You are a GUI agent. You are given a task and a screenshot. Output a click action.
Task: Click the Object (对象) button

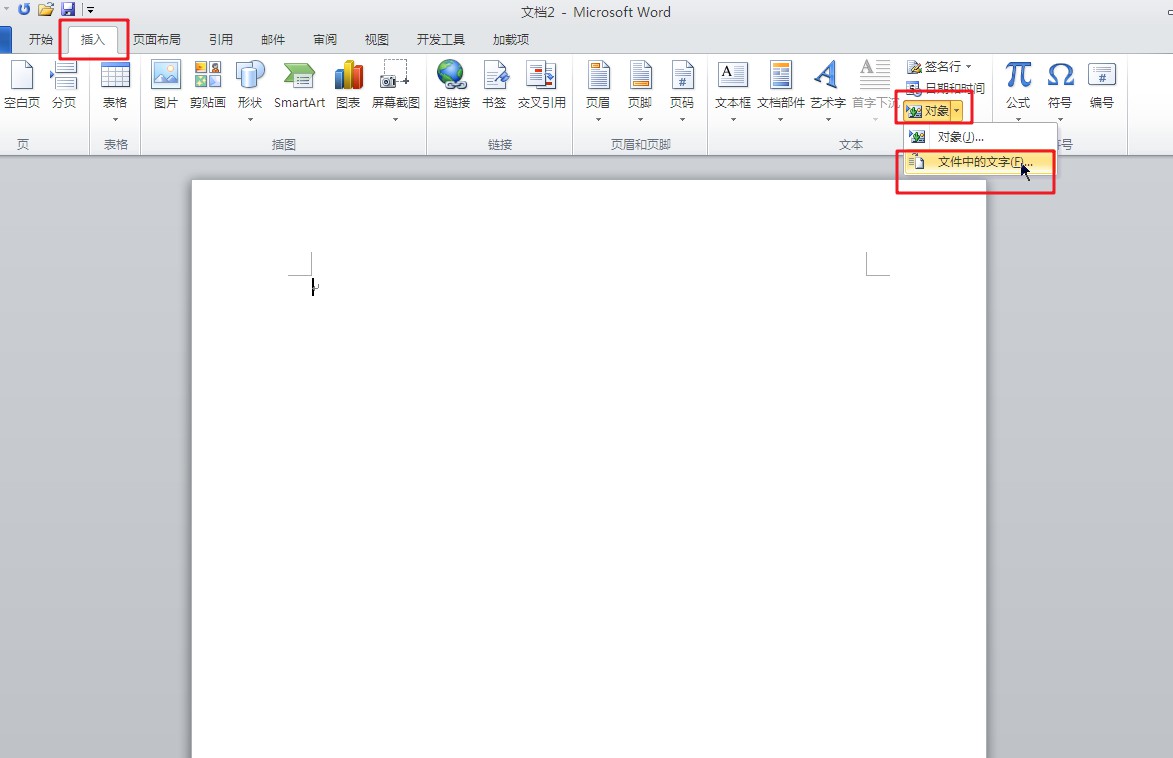tap(928, 111)
